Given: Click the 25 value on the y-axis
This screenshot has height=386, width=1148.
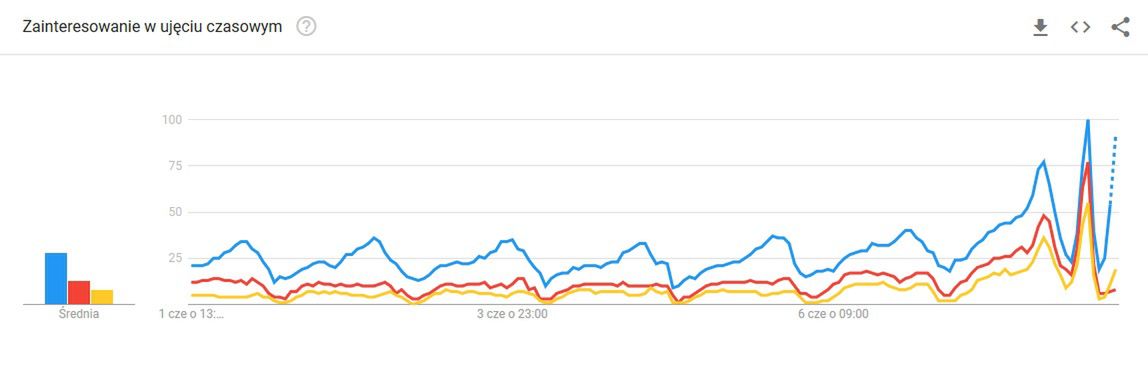Looking at the screenshot, I should (175, 258).
